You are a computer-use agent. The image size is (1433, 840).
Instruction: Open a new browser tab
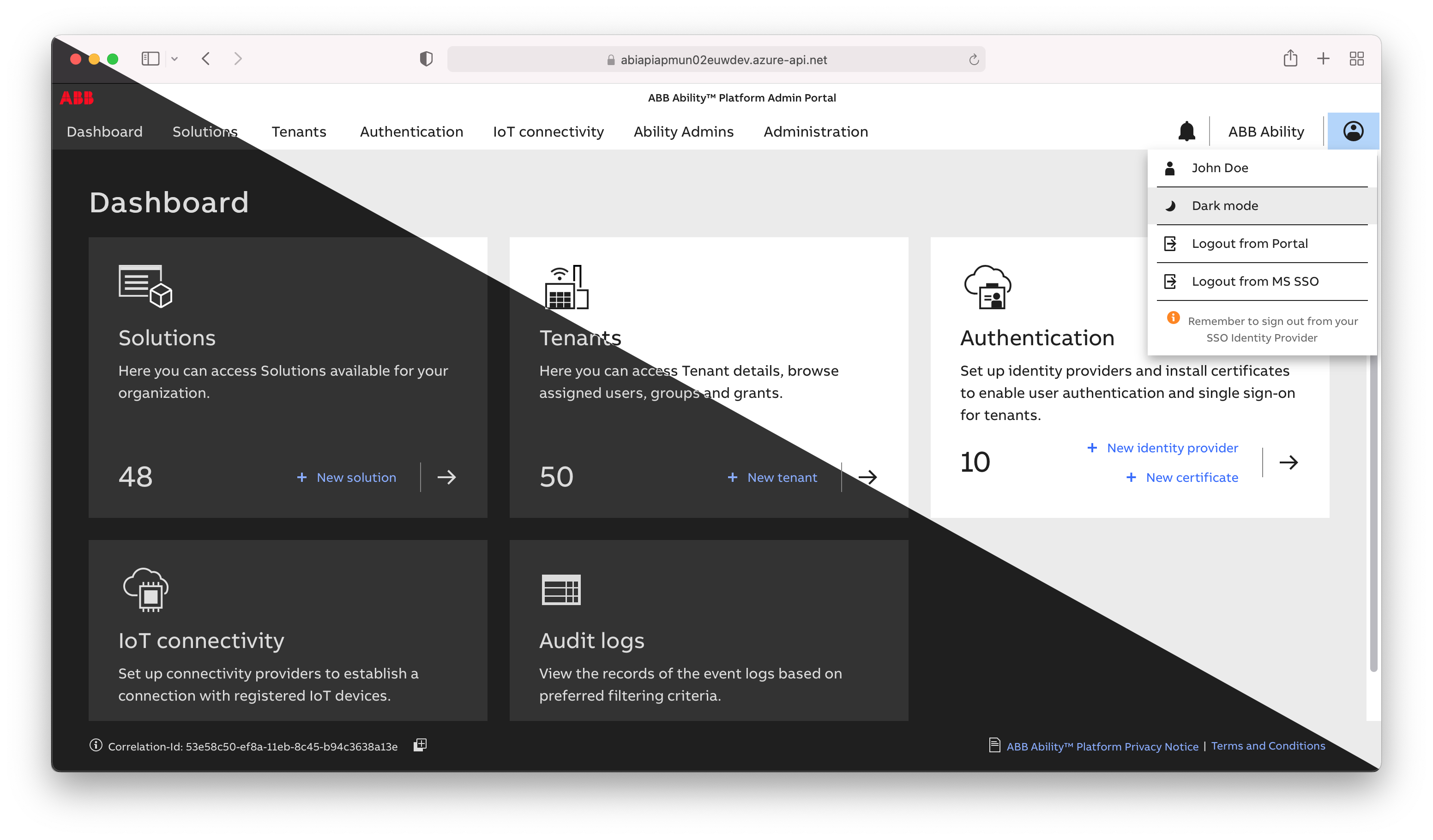point(1323,59)
